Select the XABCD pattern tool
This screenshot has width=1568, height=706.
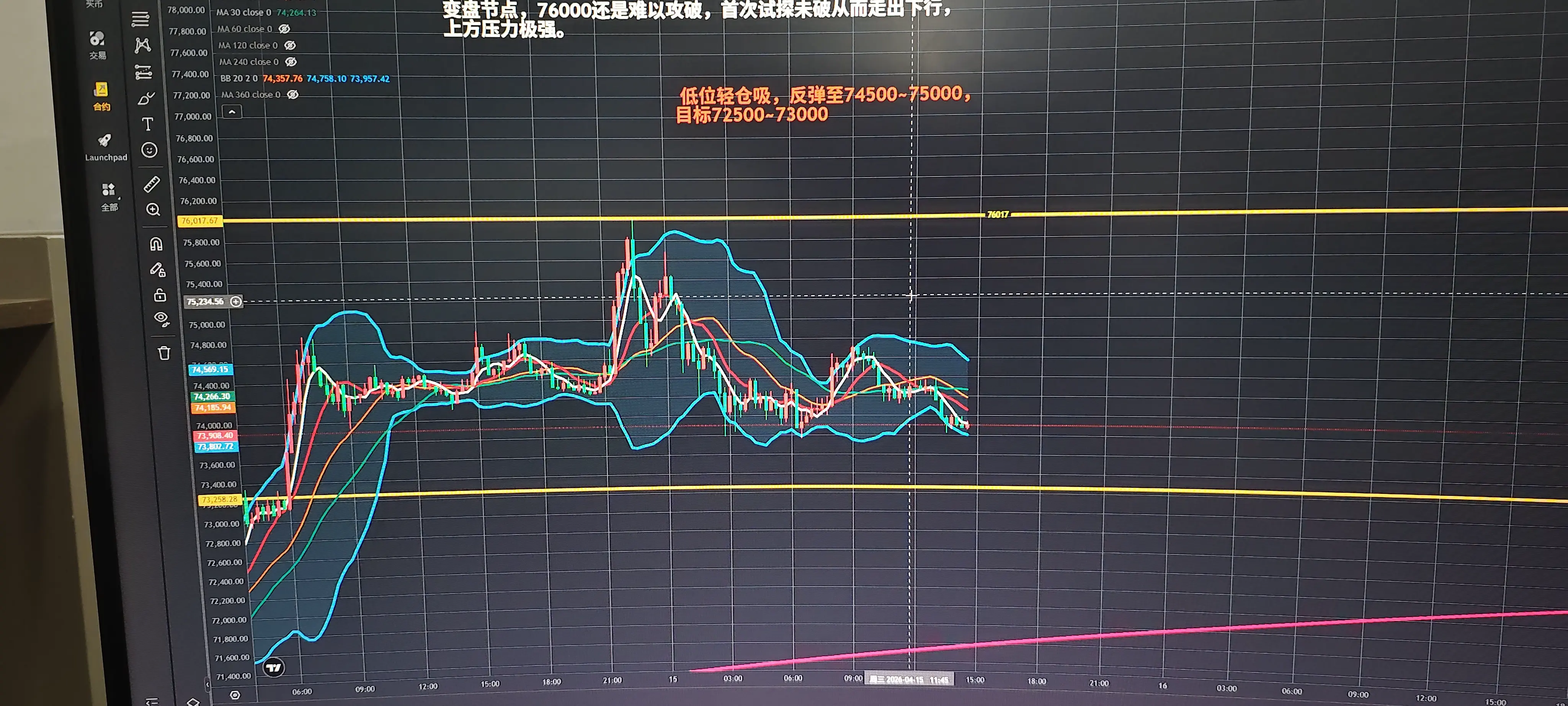[x=142, y=45]
